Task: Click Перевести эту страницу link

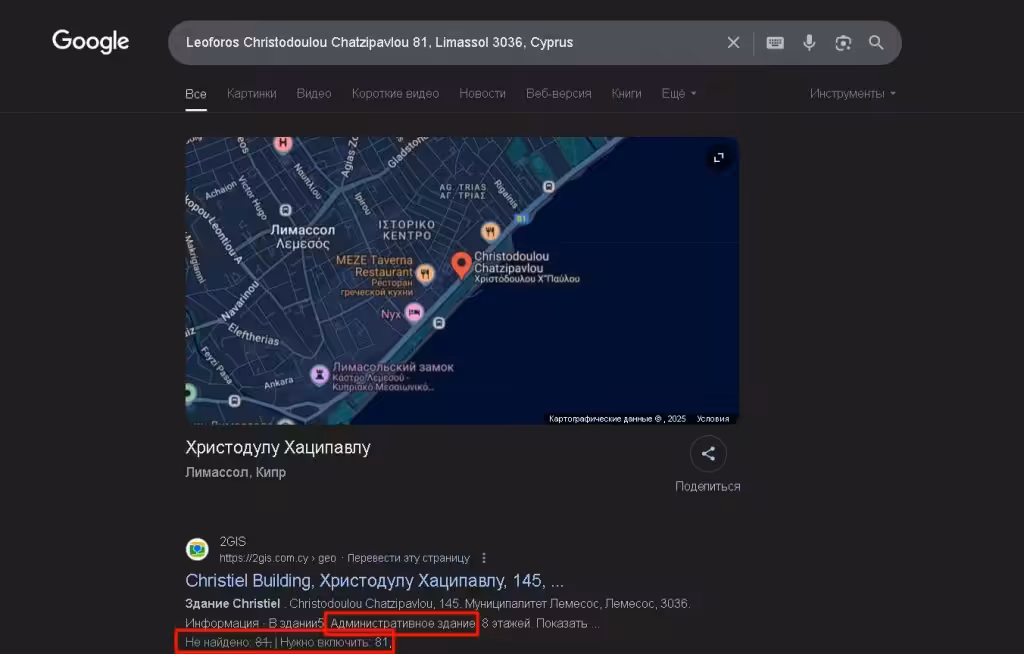Action: click(x=408, y=558)
